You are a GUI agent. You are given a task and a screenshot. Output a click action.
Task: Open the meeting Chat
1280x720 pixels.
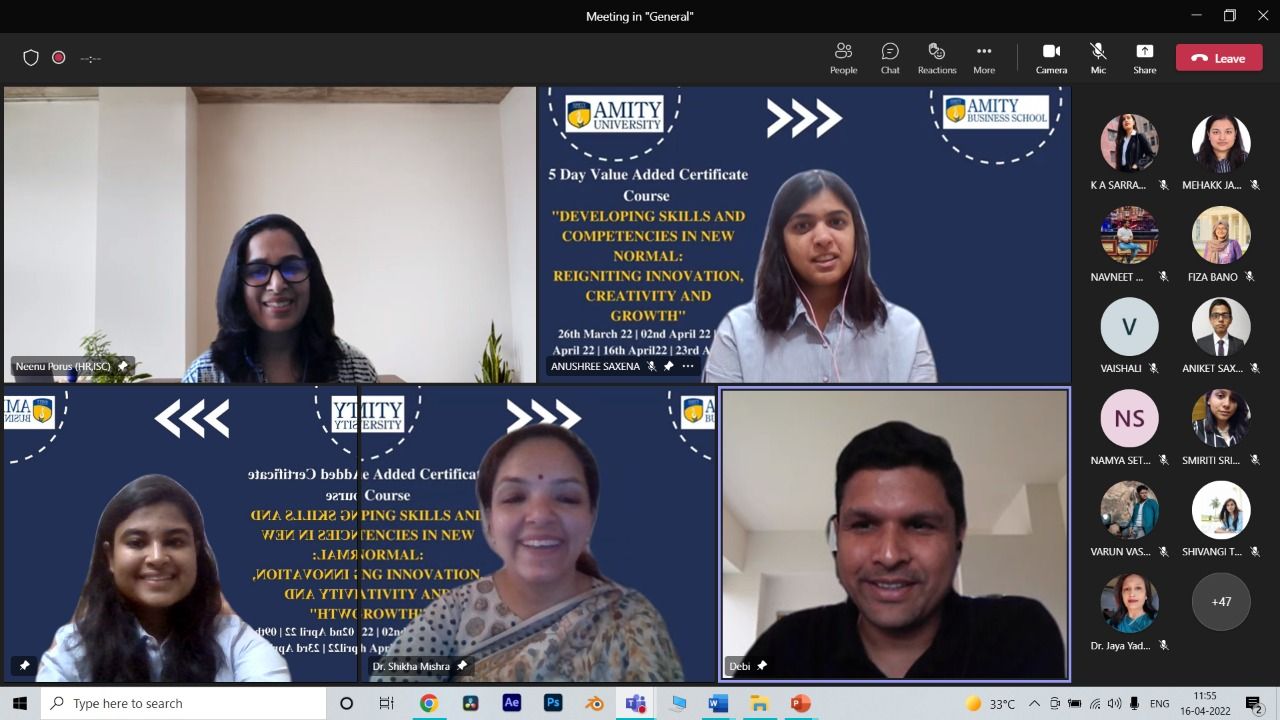890,58
